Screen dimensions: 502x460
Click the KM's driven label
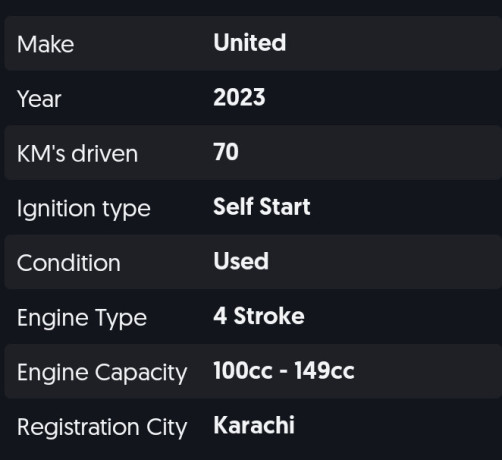click(77, 154)
